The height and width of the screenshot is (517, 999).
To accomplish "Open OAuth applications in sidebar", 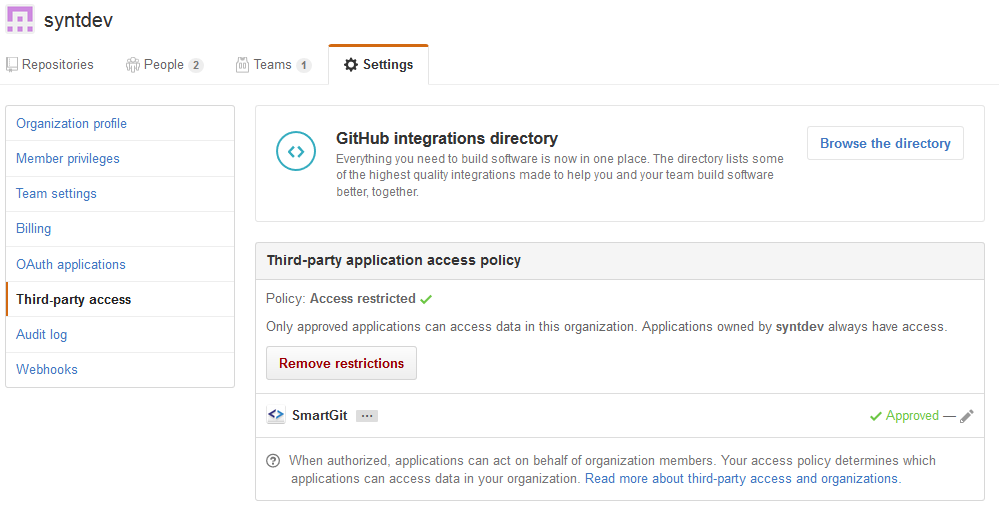I will [71, 265].
